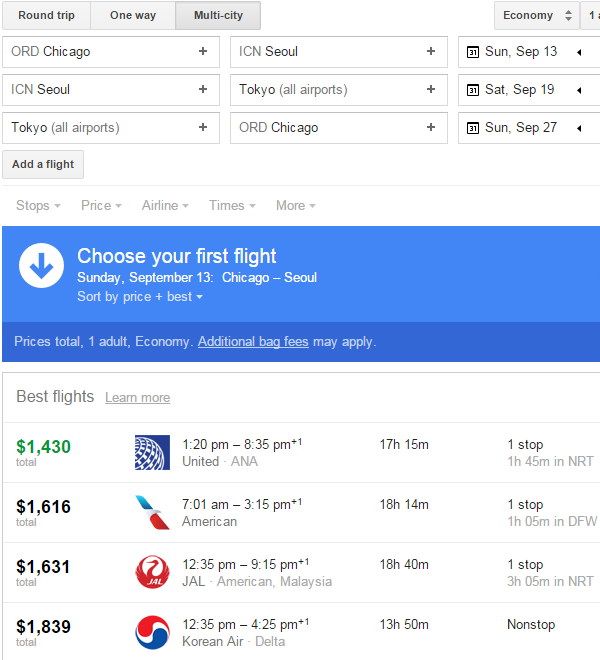Select the Multi-city tab
The width and height of the screenshot is (600, 660).
[217, 15]
